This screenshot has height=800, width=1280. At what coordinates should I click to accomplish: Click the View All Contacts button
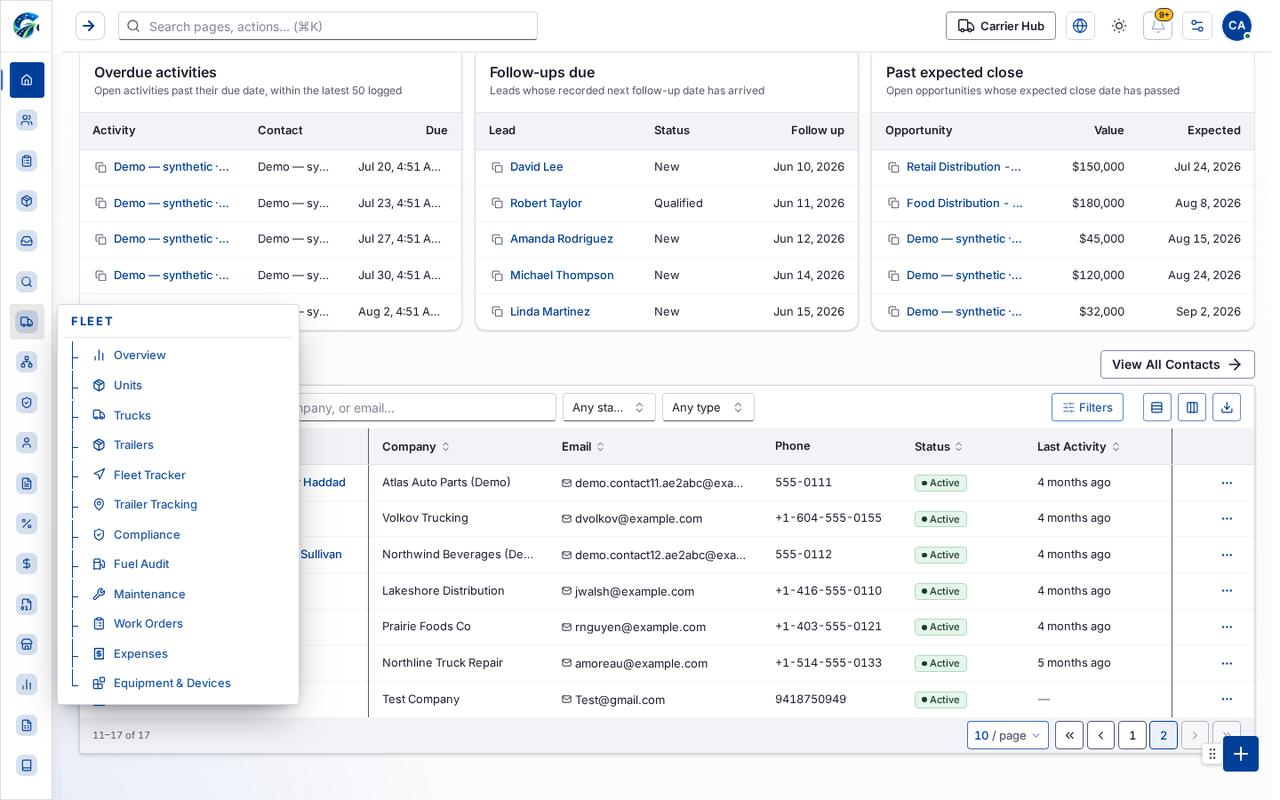click(x=1177, y=364)
